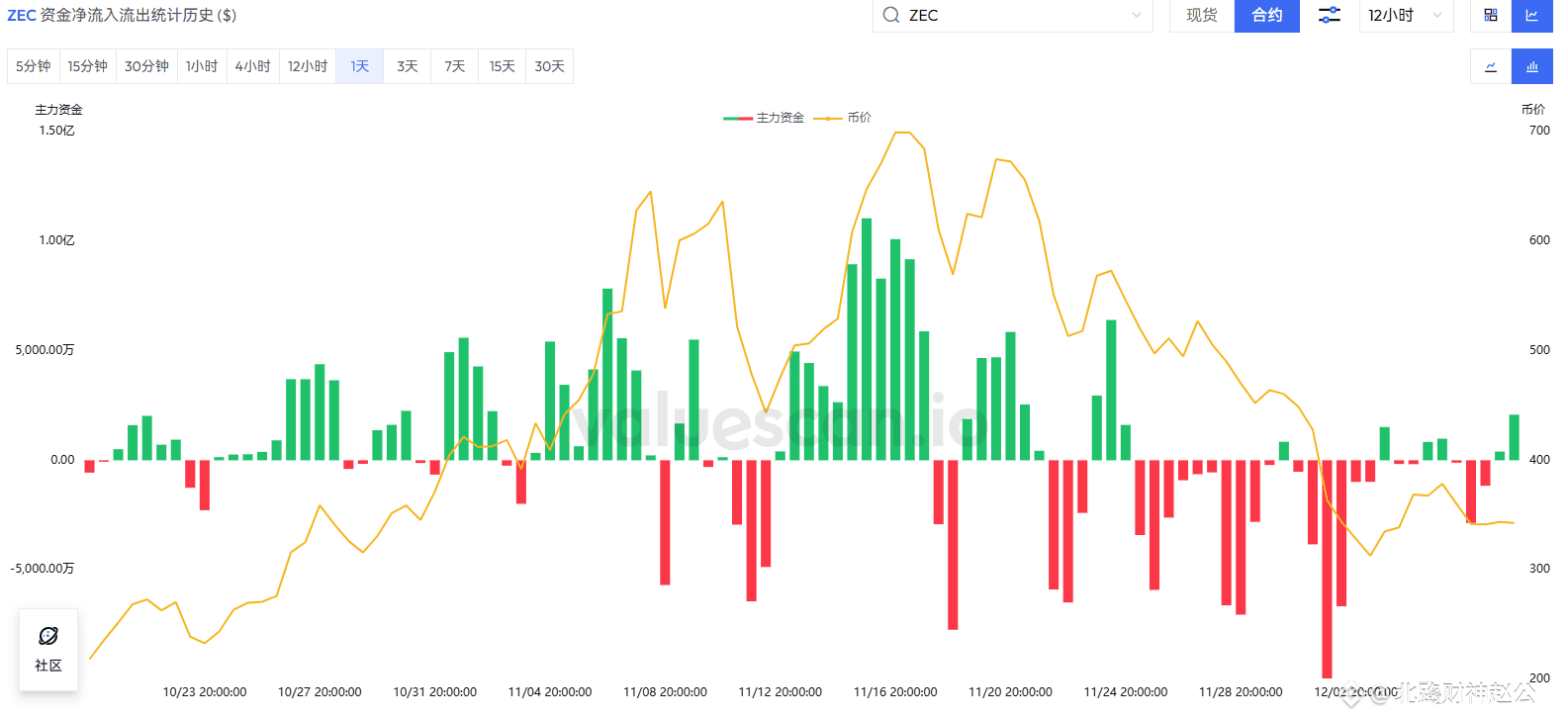Viewport: 1568px width, 719px height.
Task: Select the bar chart display icon
Action: click(x=1532, y=66)
